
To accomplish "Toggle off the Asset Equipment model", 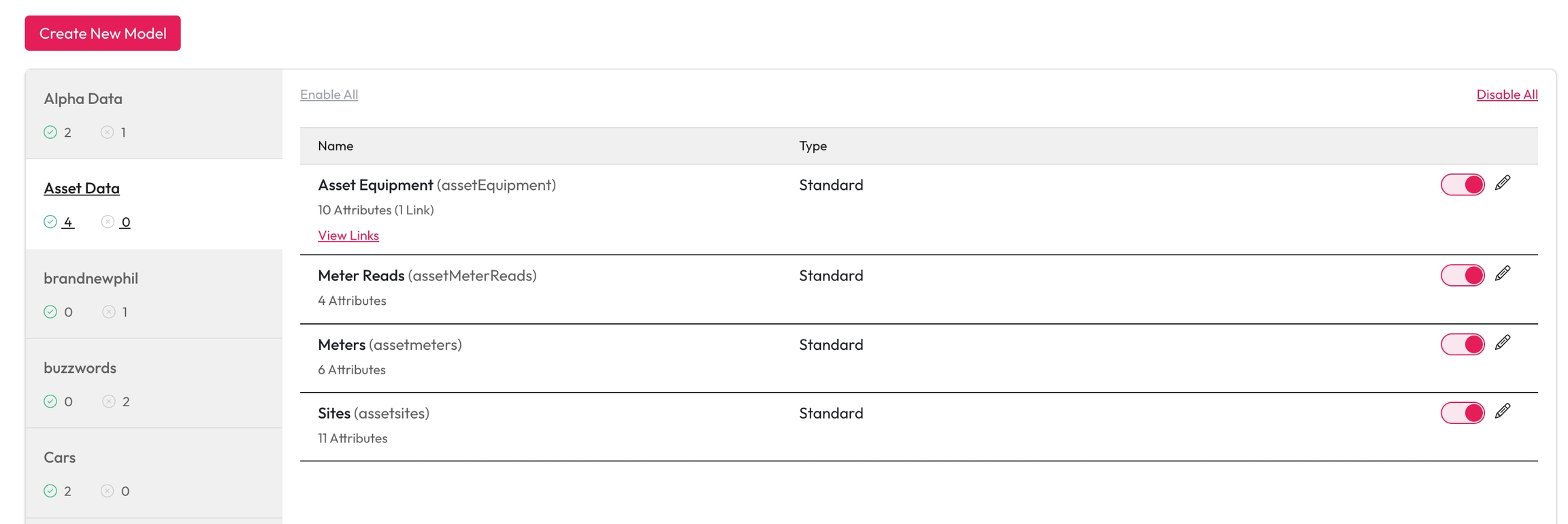I will click(x=1462, y=184).
